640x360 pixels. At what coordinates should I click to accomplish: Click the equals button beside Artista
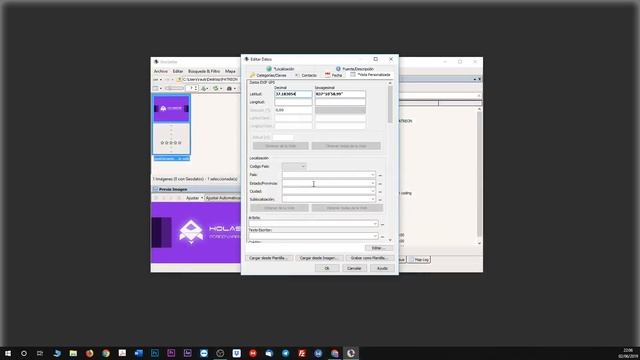382,224
